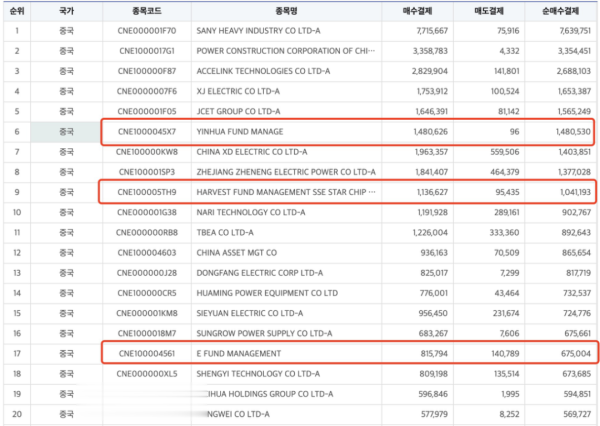Select TBEA CO LTD-A

[x=225, y=233]
